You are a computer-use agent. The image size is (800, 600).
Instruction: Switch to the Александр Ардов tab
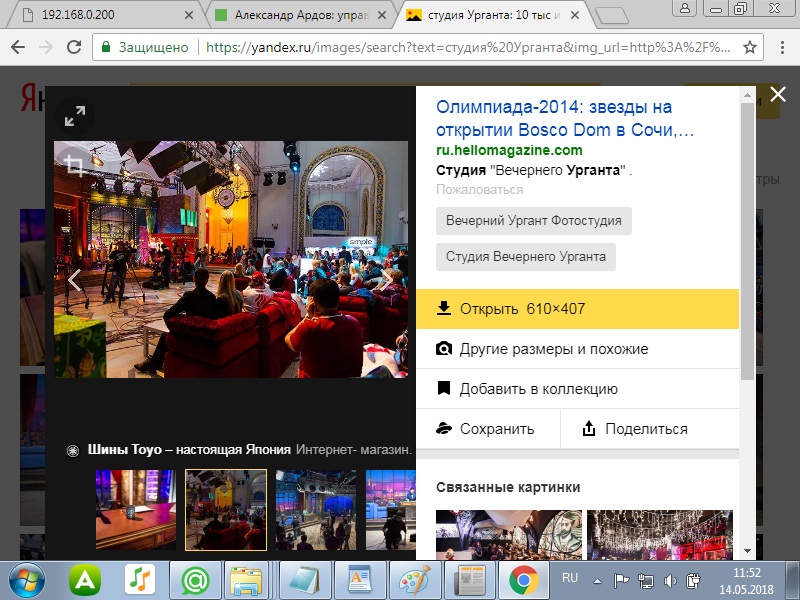point(301,15)
